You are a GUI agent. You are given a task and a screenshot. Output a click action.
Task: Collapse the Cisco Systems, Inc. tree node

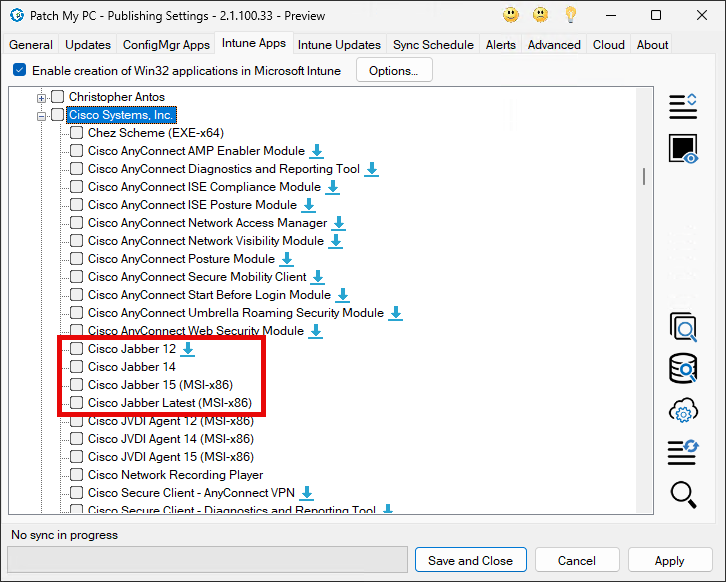tap(42, 115)
